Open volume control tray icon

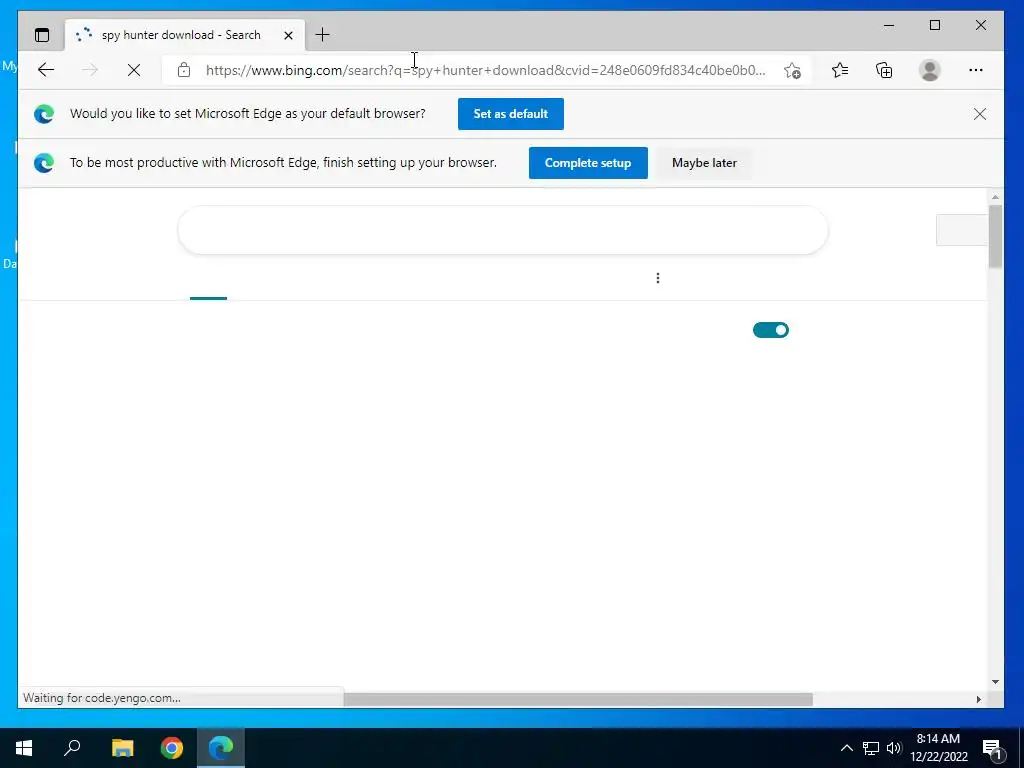894,748
